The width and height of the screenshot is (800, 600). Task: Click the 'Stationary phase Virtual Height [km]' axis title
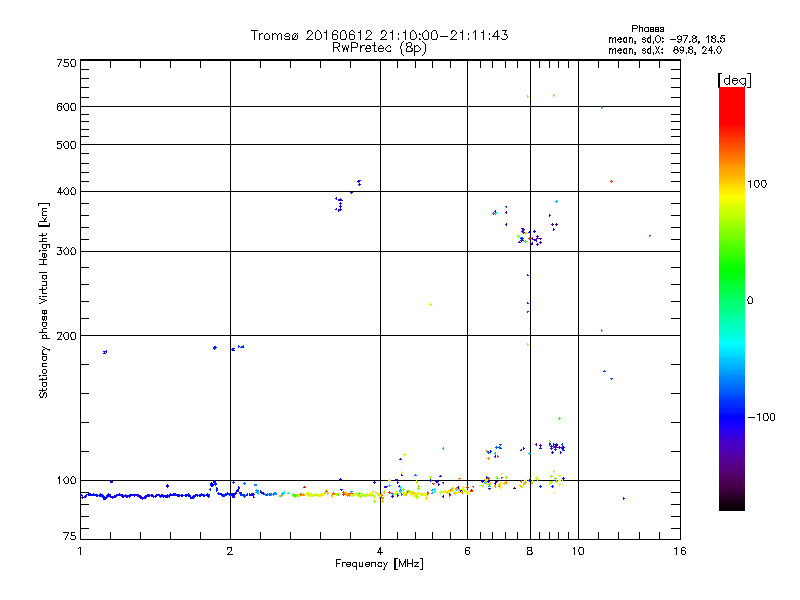[x=44, y=300]
